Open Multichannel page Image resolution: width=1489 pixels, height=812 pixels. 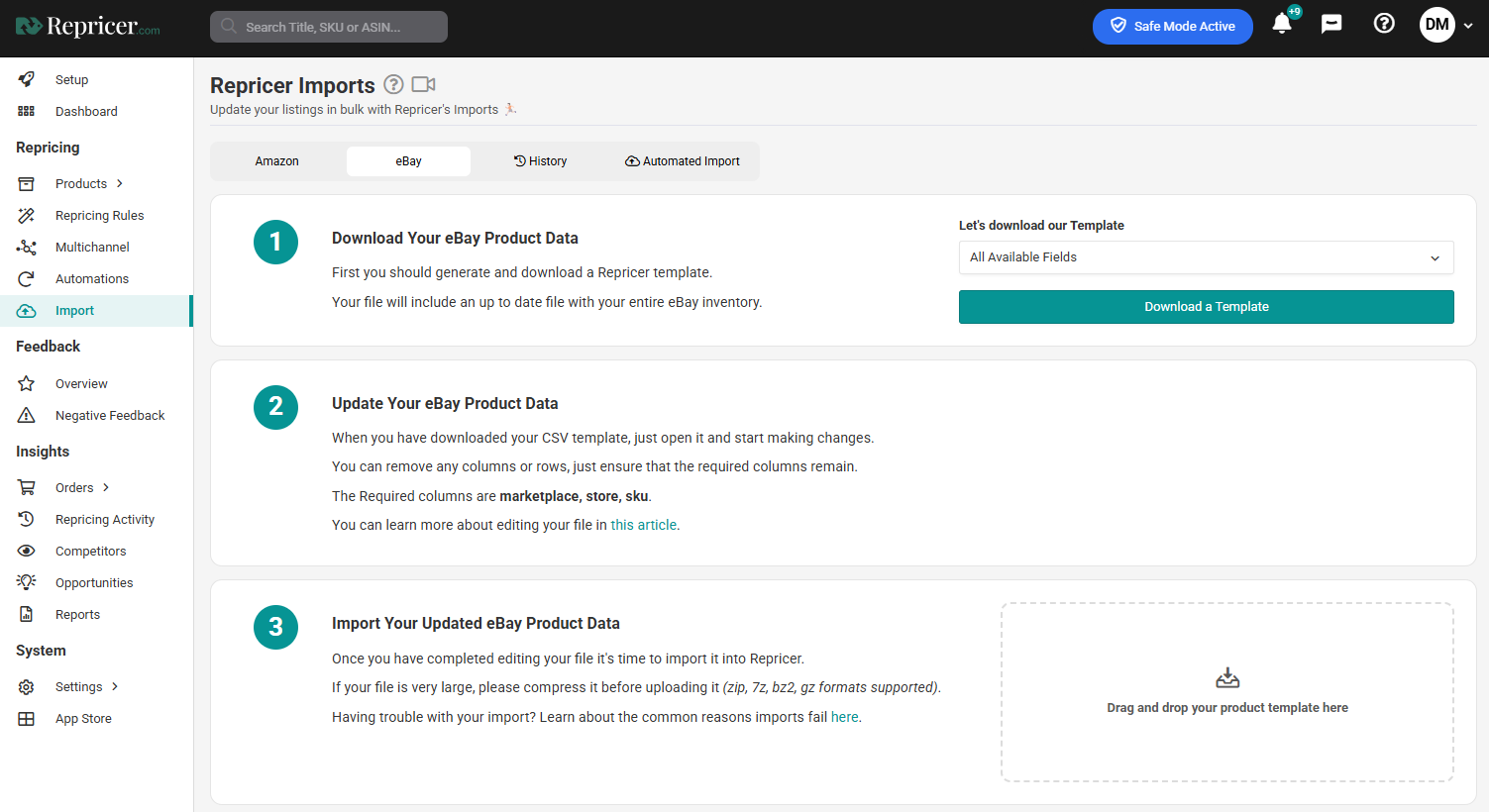pos(92,247)
